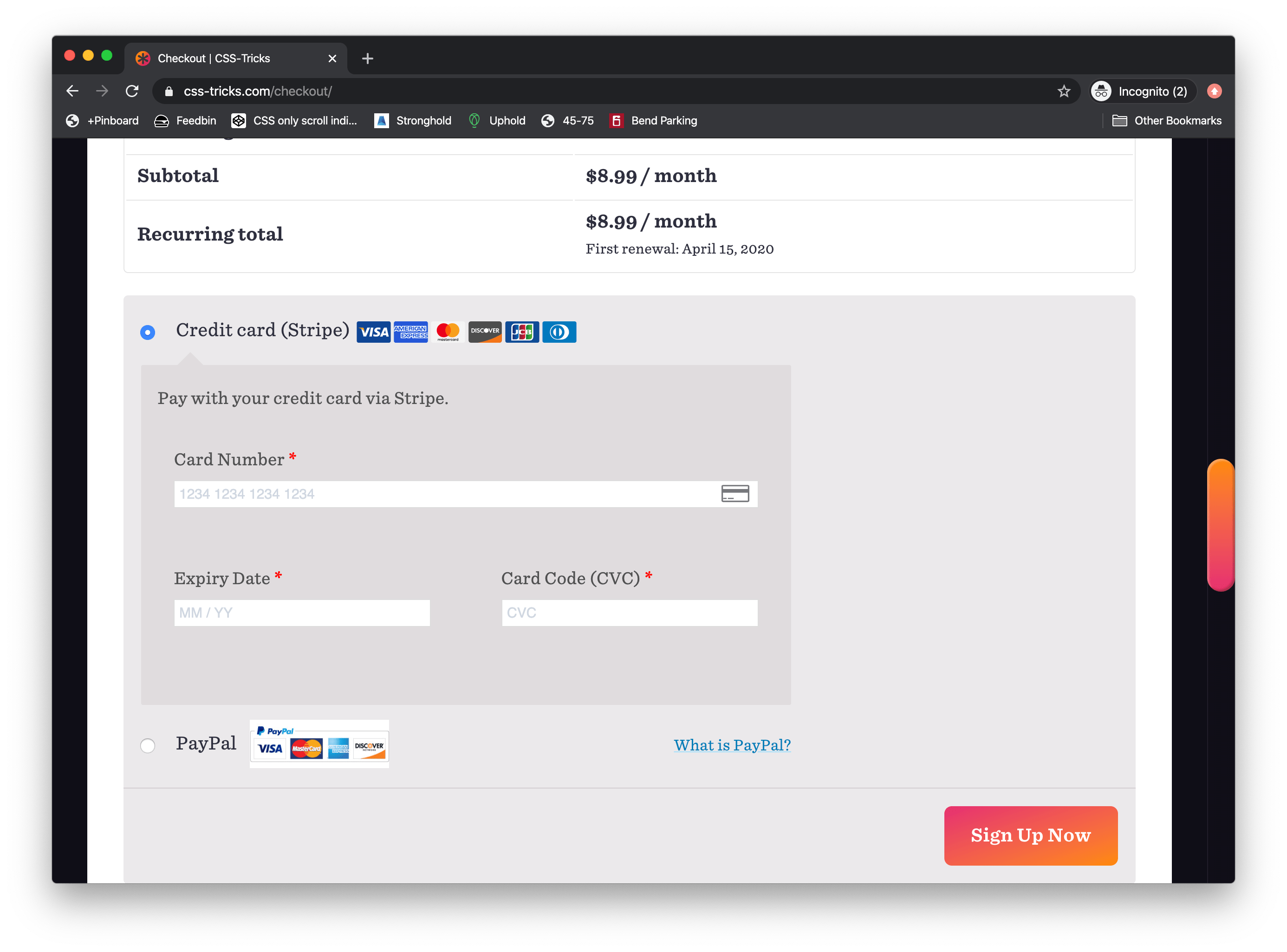Open a new tab with plus icon
This screenshot has height=952, width=1287.
tap(368, 58)
